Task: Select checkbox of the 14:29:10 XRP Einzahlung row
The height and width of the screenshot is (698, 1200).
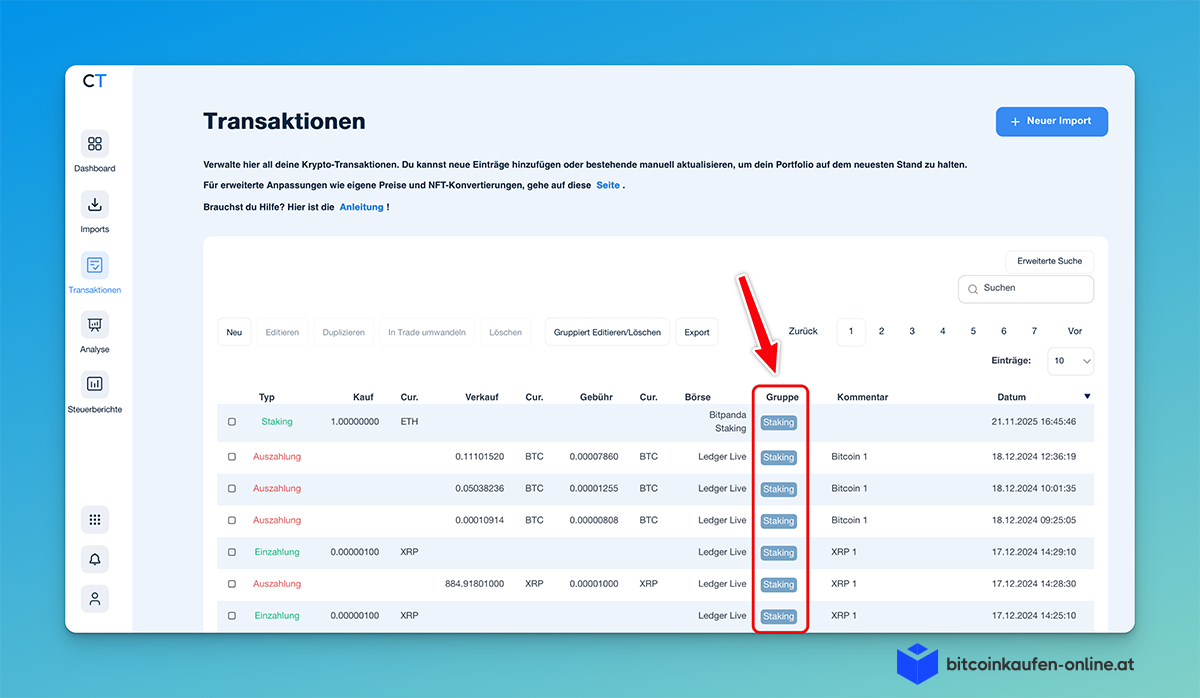Action: (232, 552)
